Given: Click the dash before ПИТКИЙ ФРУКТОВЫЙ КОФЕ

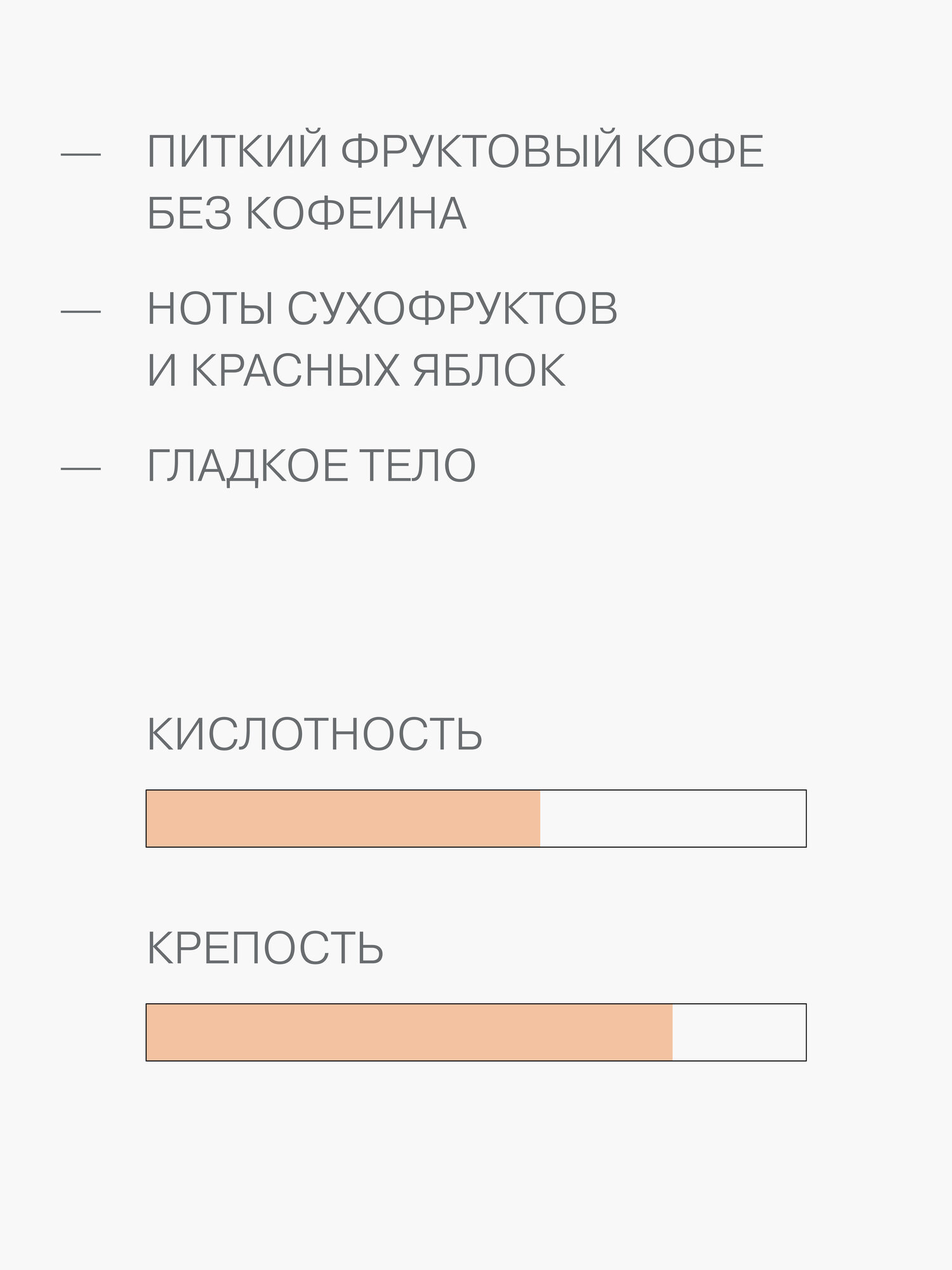Looking at the screenshot, I should [81, 154].
